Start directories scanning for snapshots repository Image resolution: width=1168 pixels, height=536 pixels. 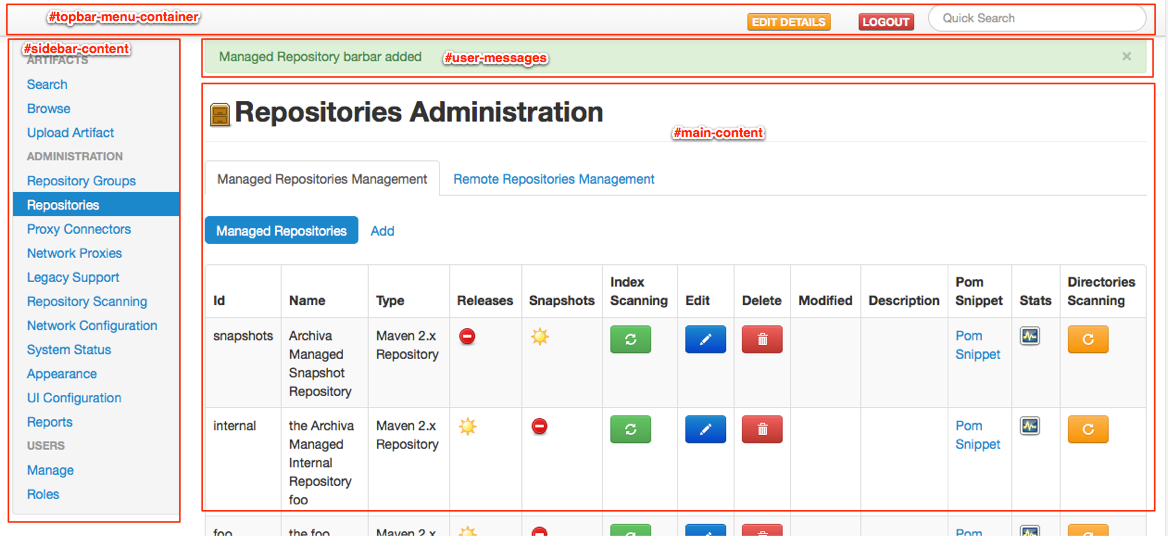click(x=1087, y=339)
